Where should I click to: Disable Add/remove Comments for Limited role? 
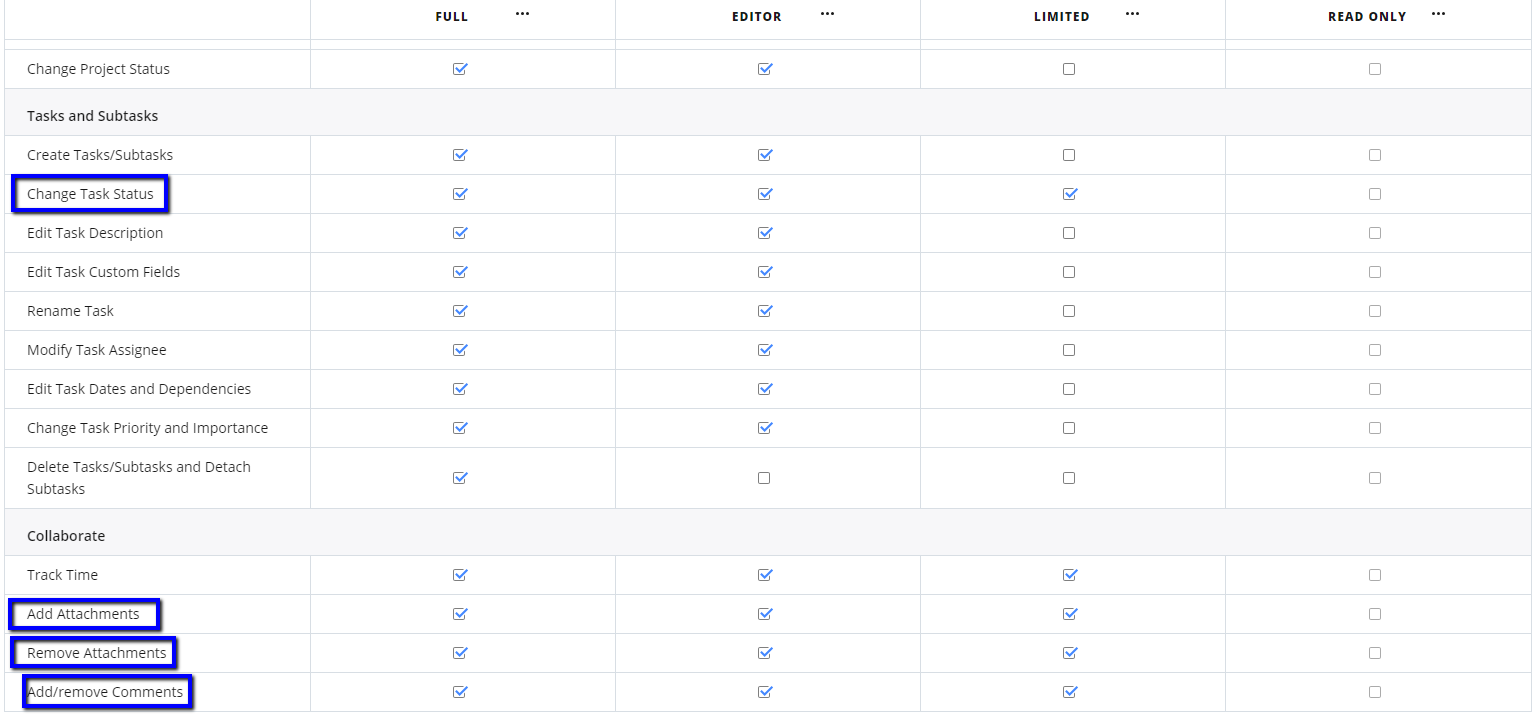[x=1069, y=692]
